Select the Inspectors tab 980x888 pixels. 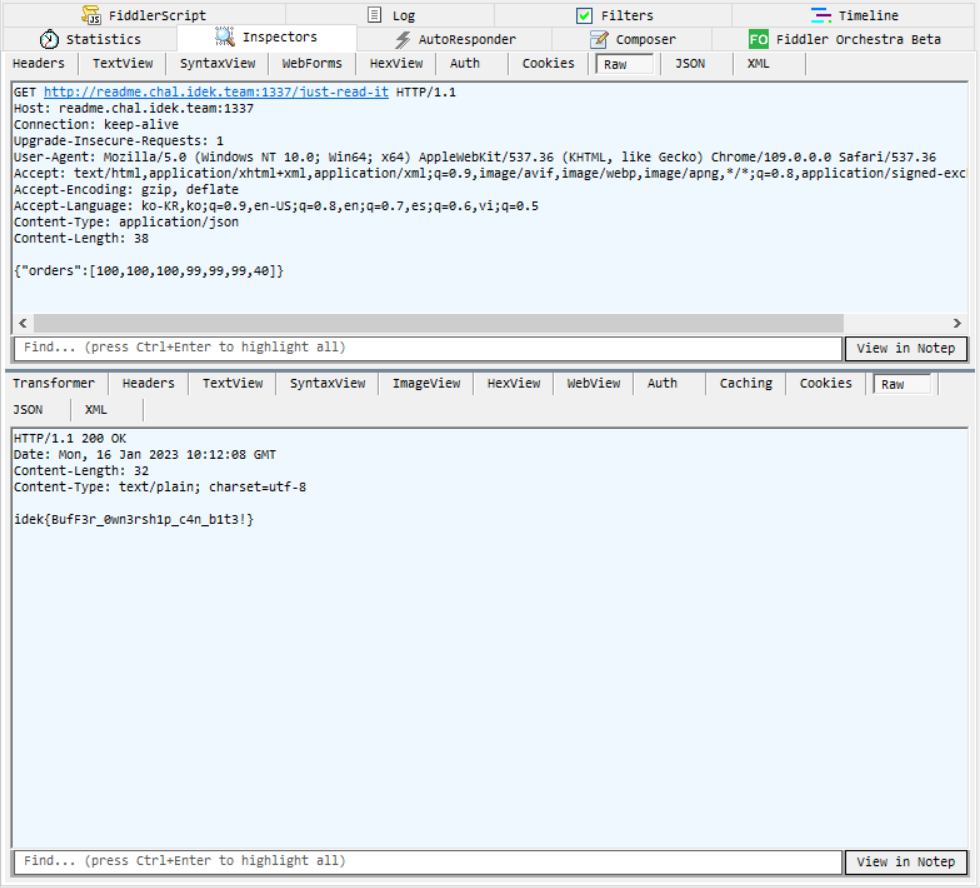pos(267,37)
